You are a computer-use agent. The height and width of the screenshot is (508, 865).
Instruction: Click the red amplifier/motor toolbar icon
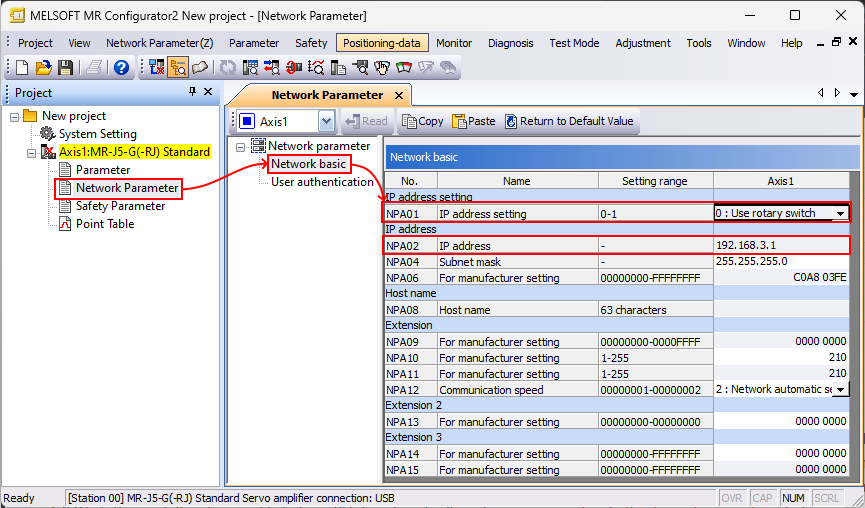(293, 67)
